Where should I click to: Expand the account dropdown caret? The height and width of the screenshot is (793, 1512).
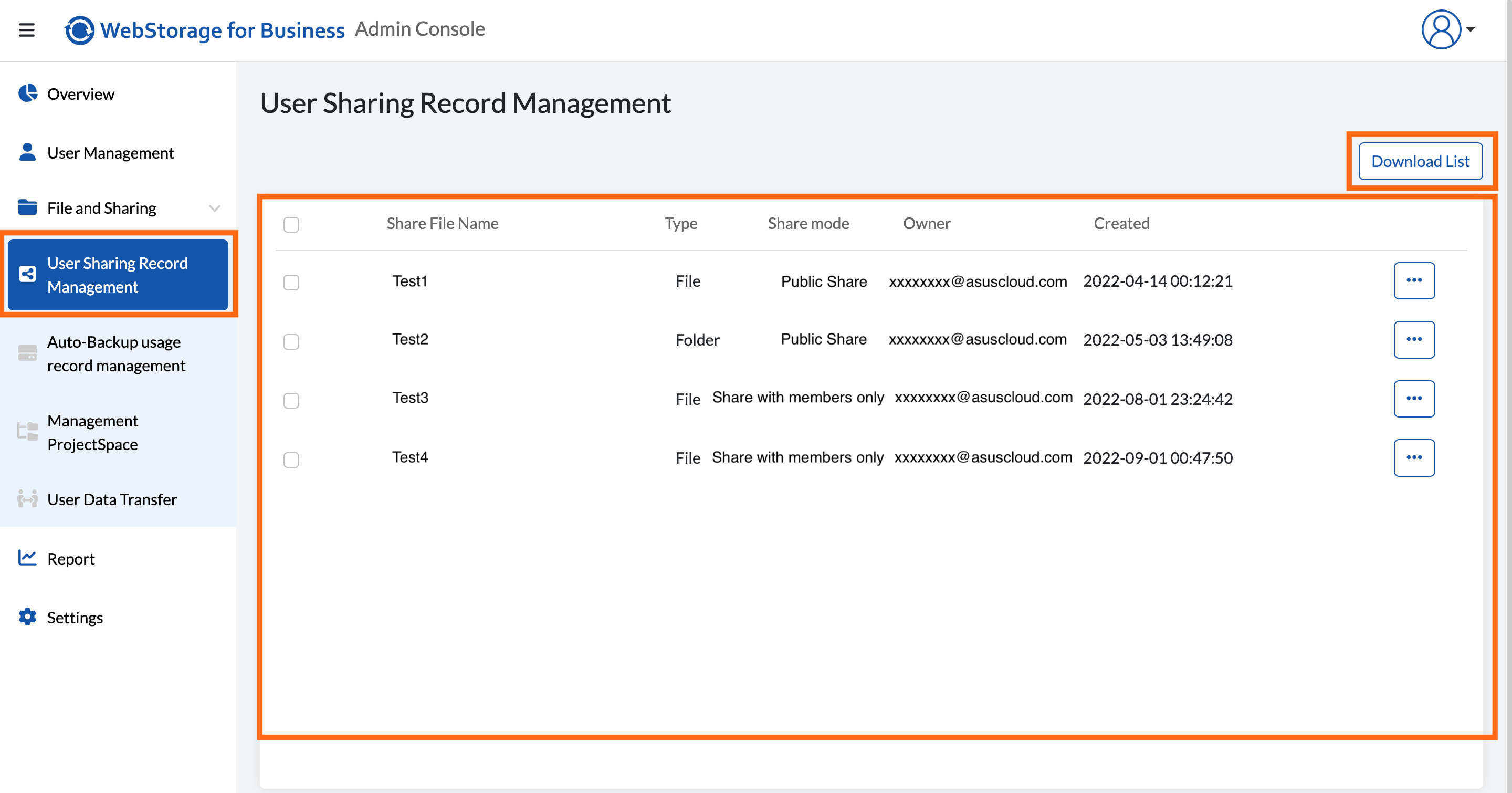tap(1471, 29)
